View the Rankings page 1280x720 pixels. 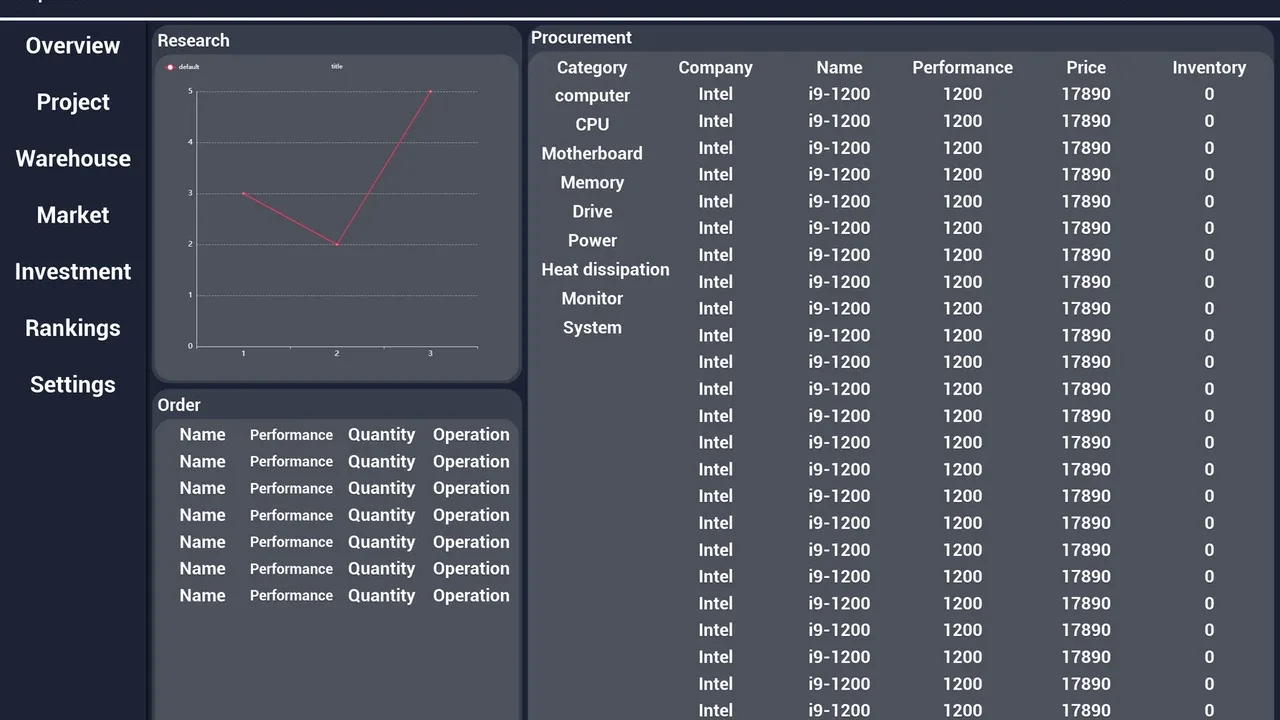(73, 328)
